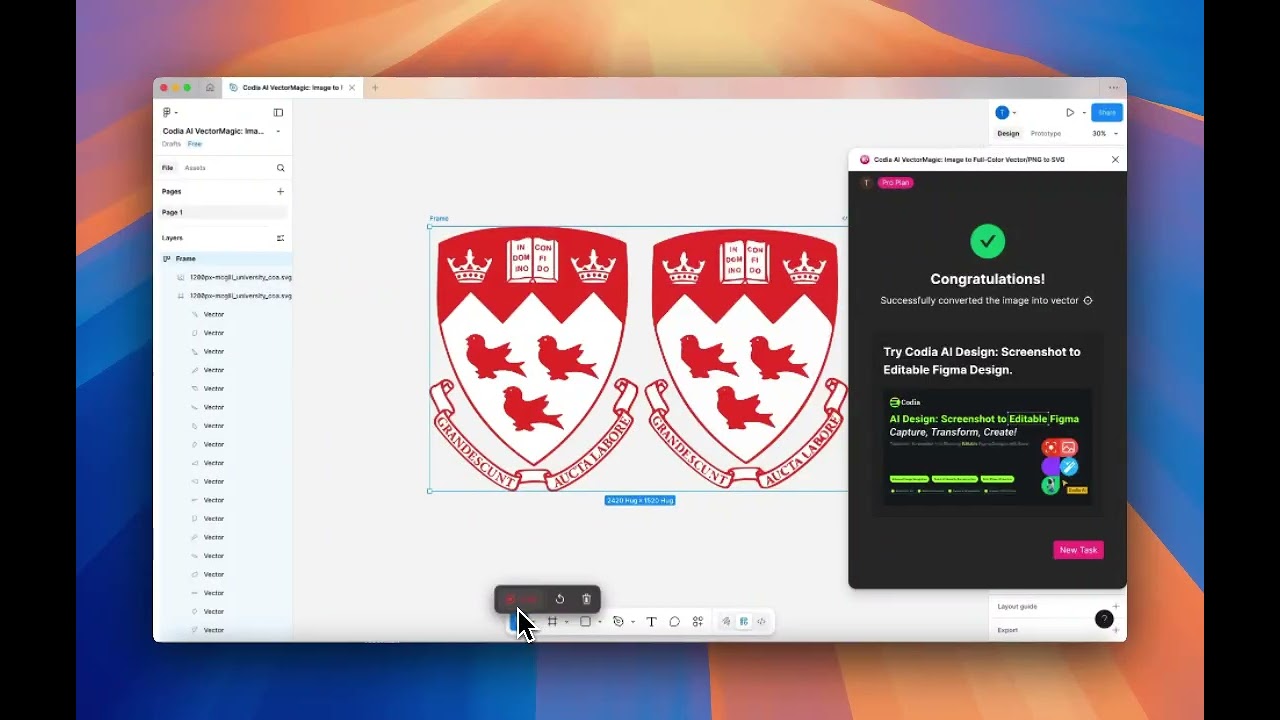1280x720 pixels.
Task: Click the plugin user avatar beside Pro Plan
Action: (x=866, y=183)
